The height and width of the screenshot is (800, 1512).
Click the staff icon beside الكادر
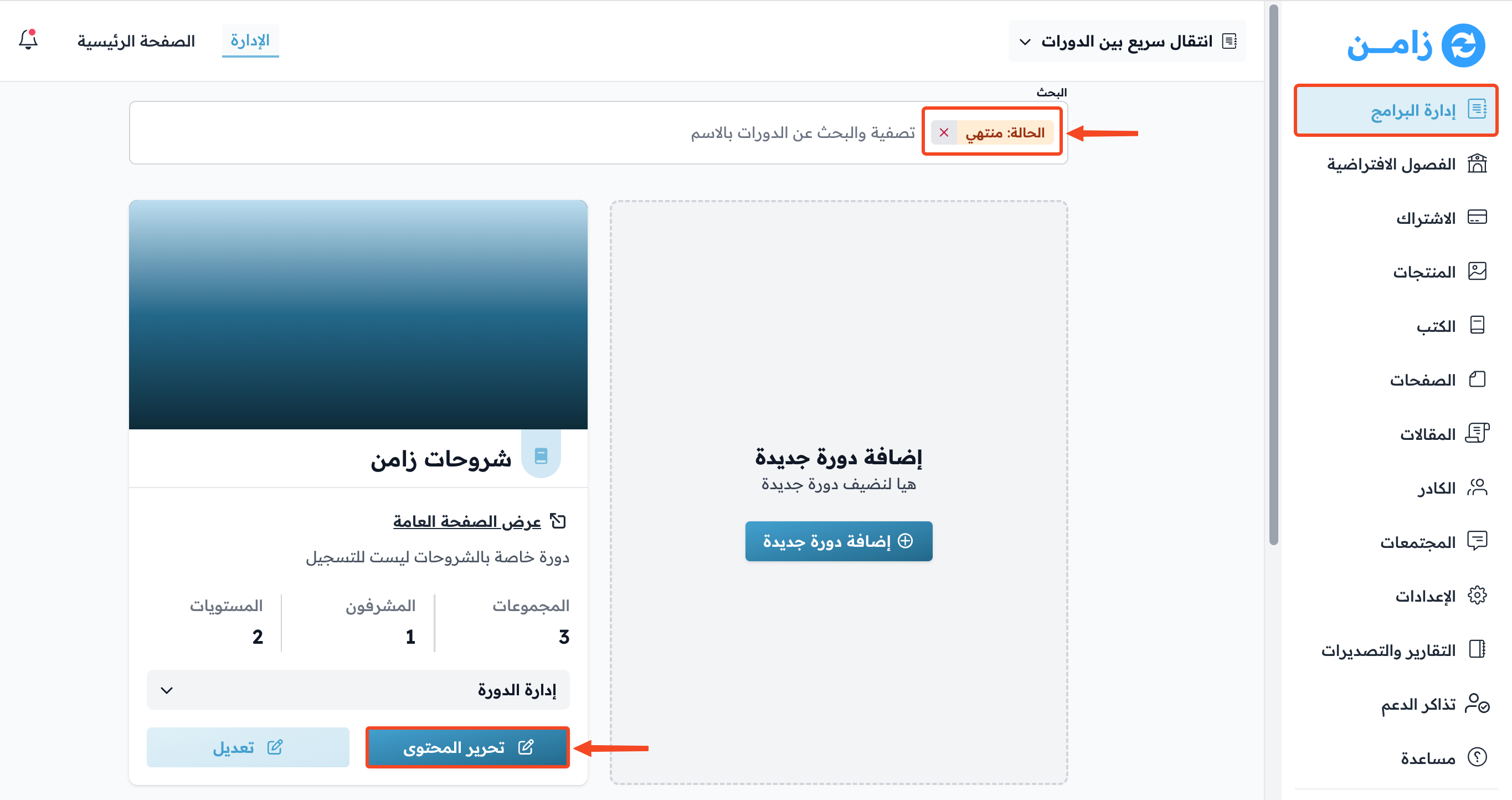pos(1477,487)
